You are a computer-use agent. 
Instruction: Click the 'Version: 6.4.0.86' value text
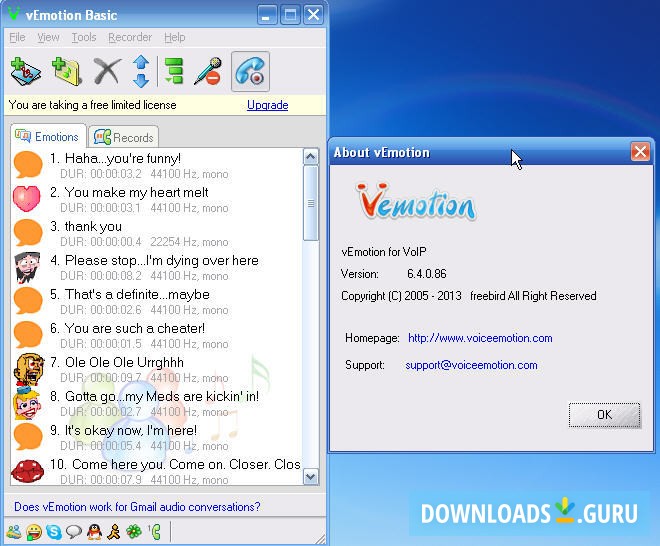click(426, 274)
